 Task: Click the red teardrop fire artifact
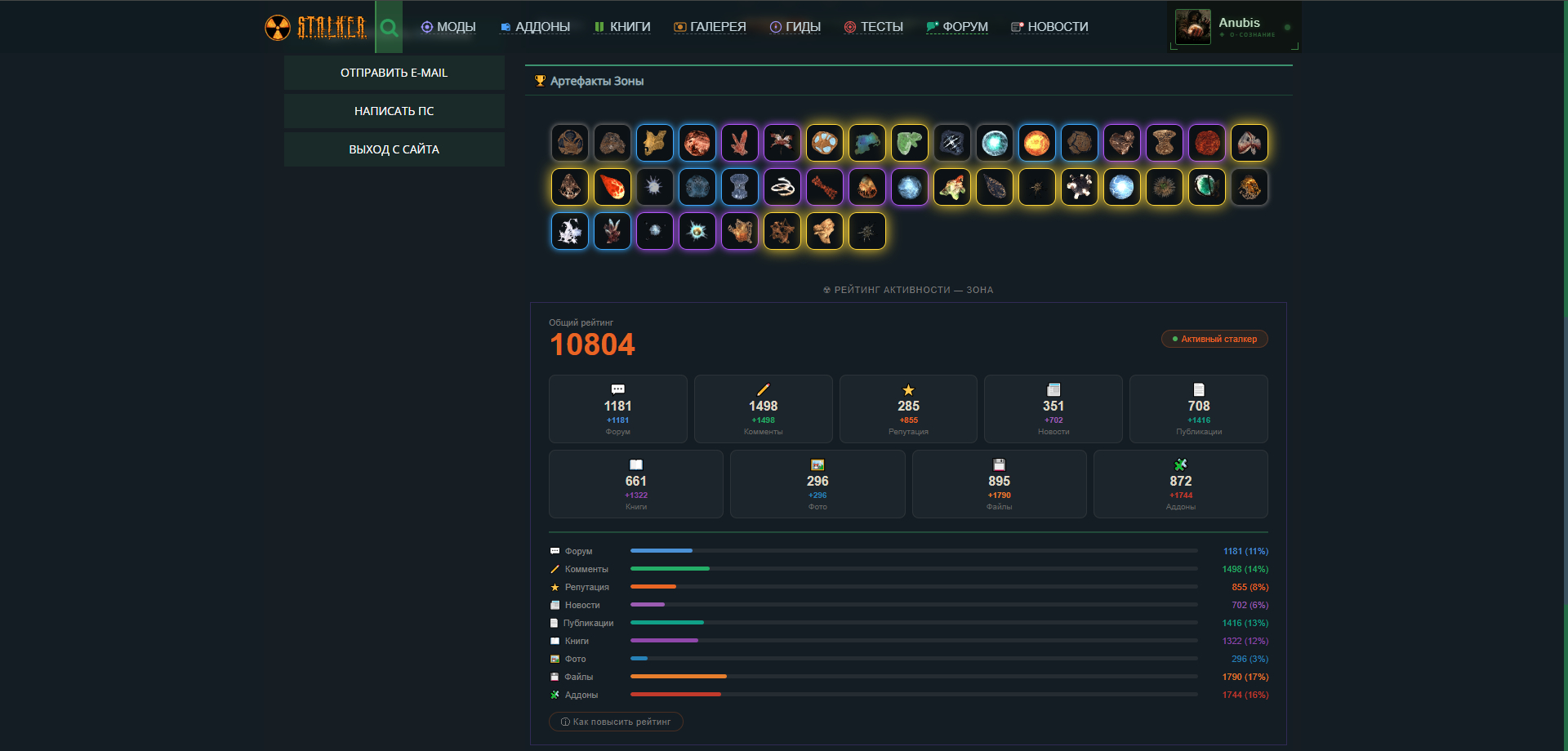612,188
